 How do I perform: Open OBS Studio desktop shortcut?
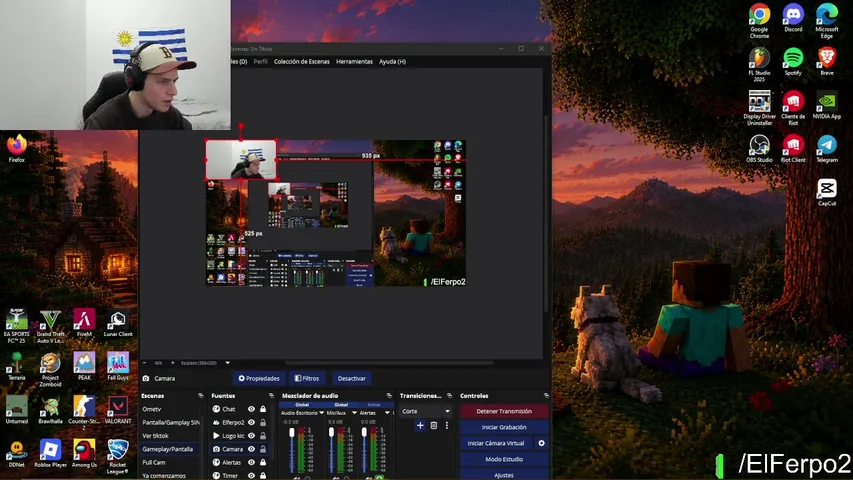(x=759, y=149)
